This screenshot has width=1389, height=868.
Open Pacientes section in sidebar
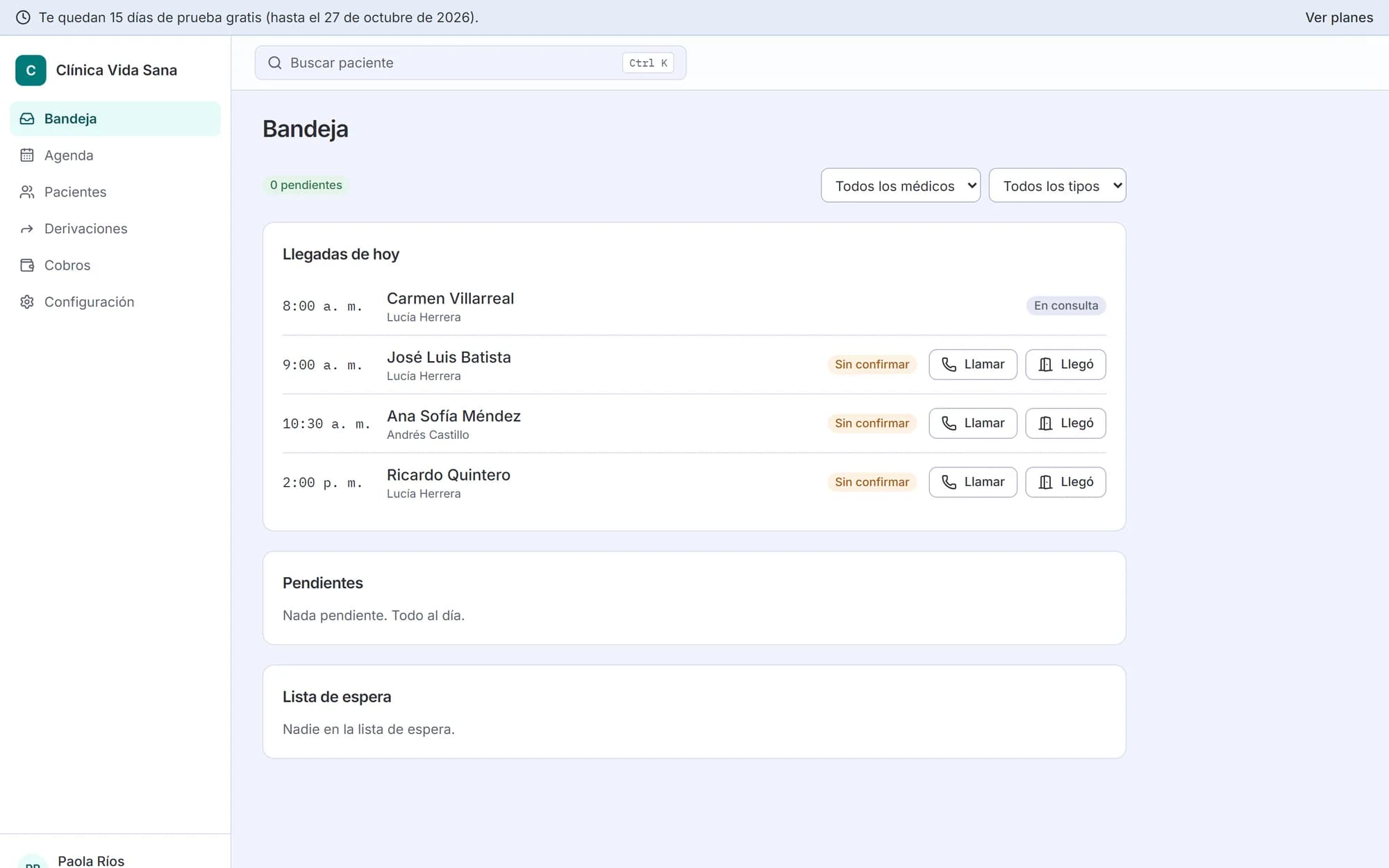point(115,192)
